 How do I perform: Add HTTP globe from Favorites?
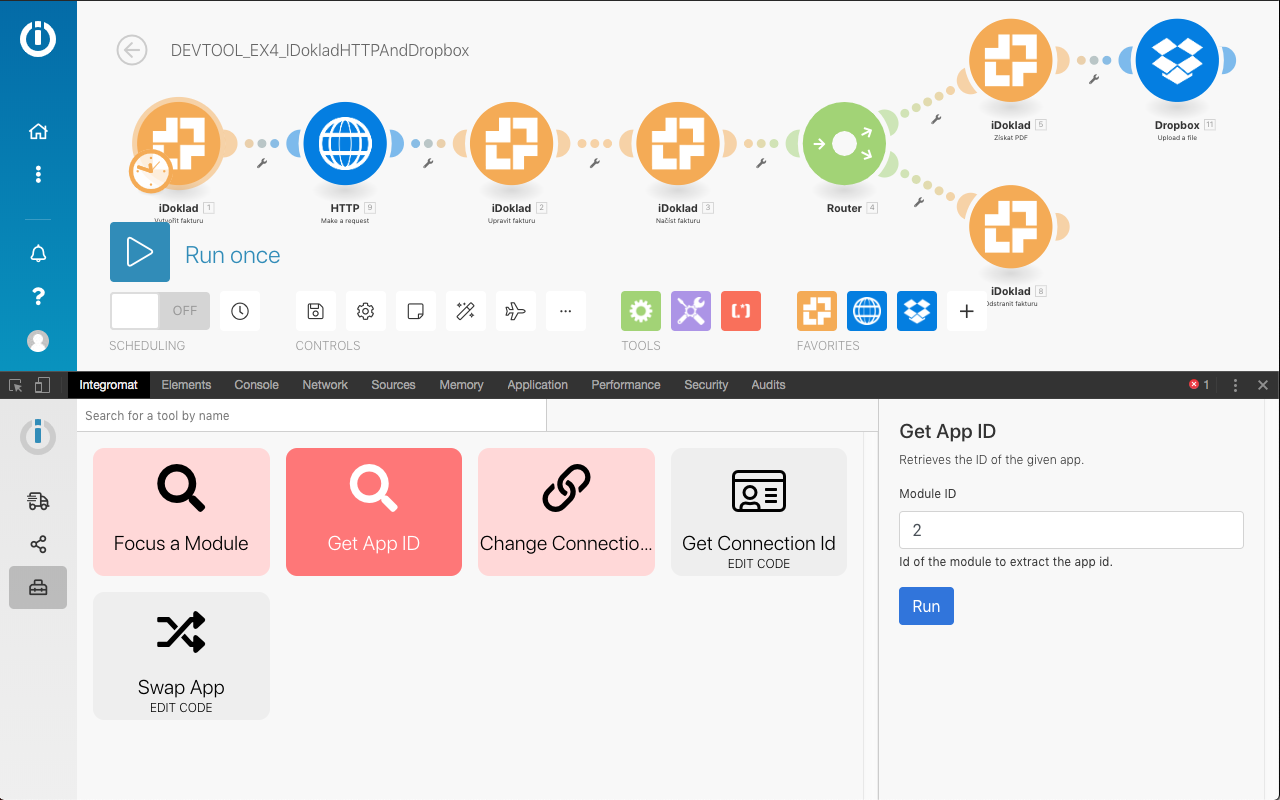point(867,311)
